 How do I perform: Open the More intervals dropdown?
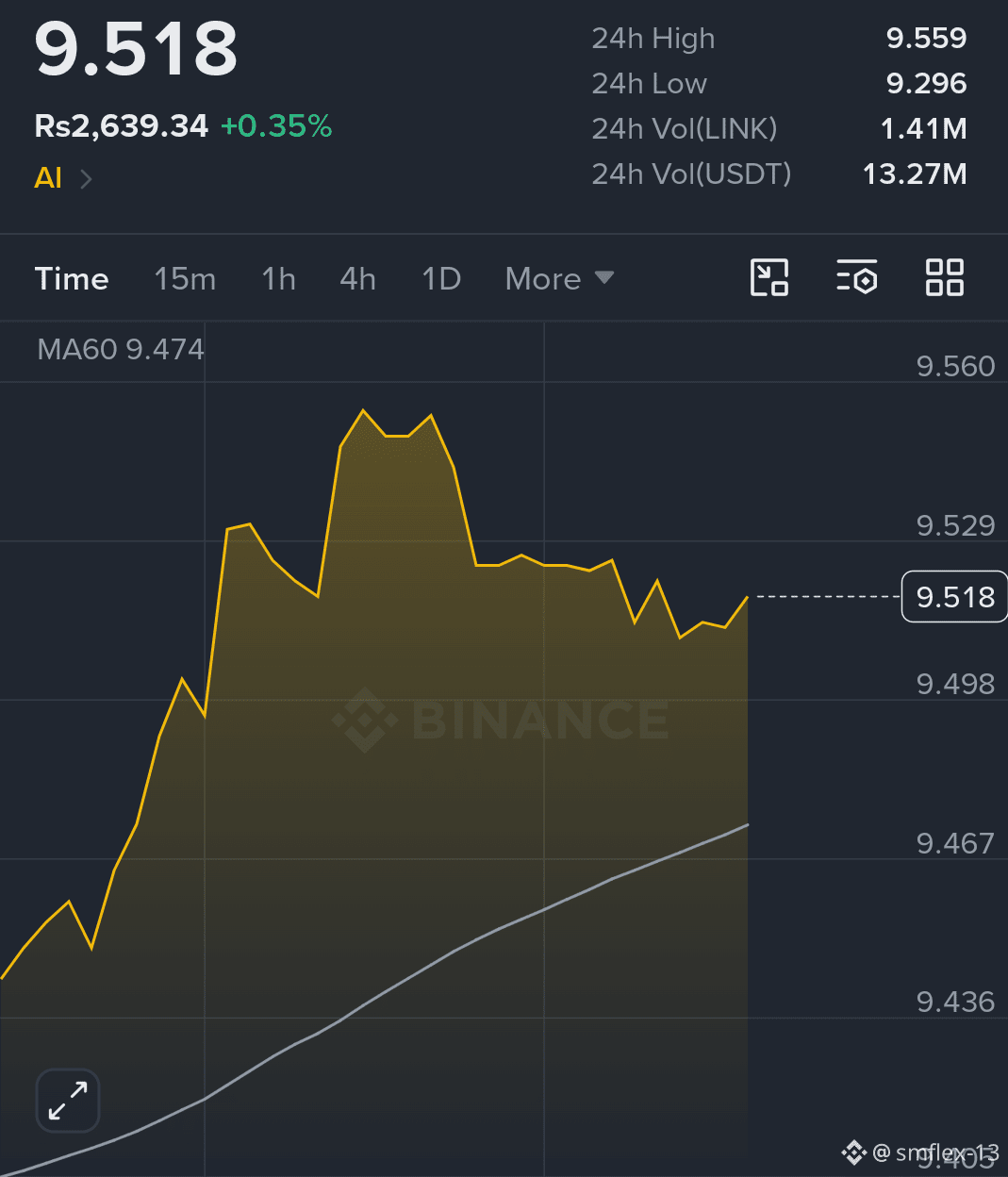[559, 278]
